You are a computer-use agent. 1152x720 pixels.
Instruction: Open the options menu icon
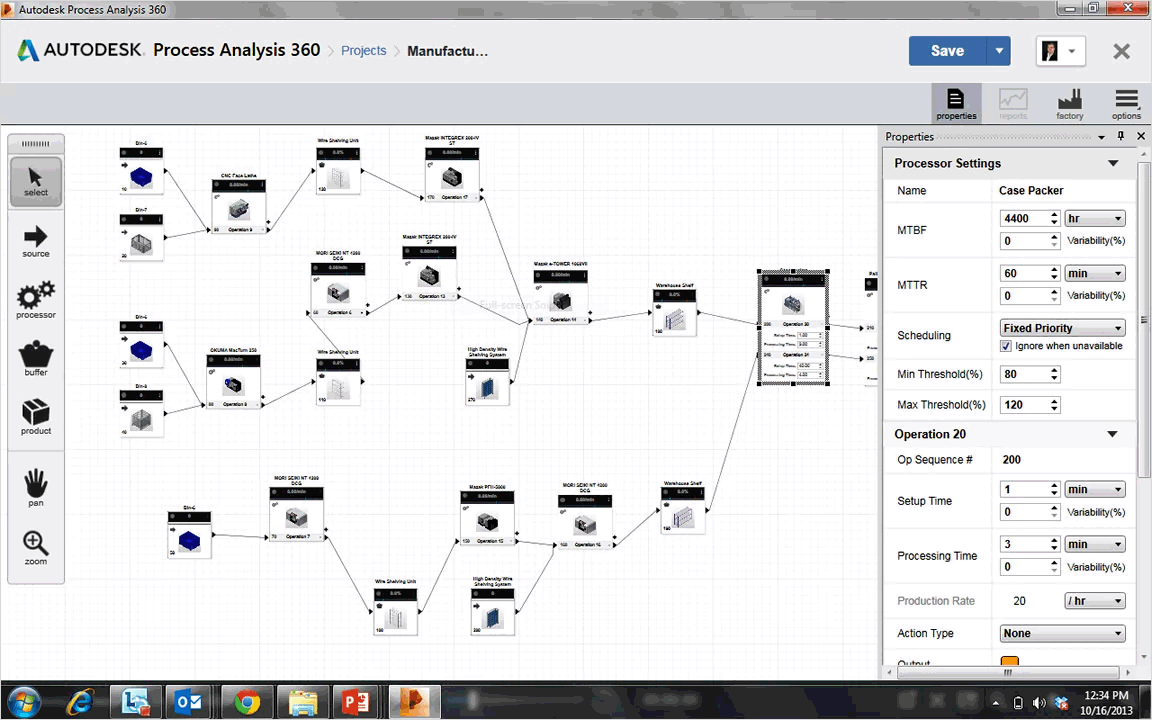[x=1126, y=104]
